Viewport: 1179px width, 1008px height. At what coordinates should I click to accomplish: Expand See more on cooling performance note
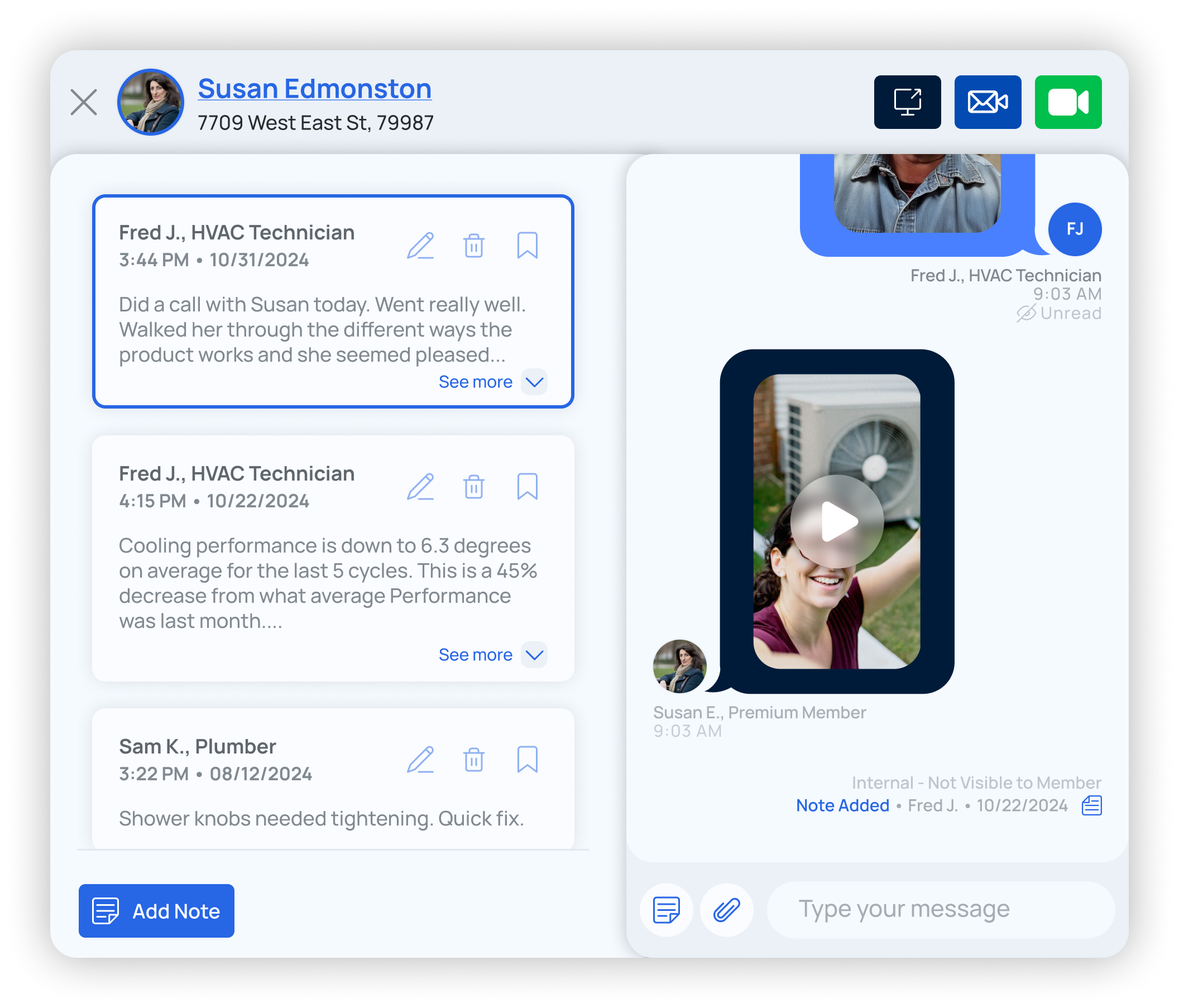click(475, 655)
